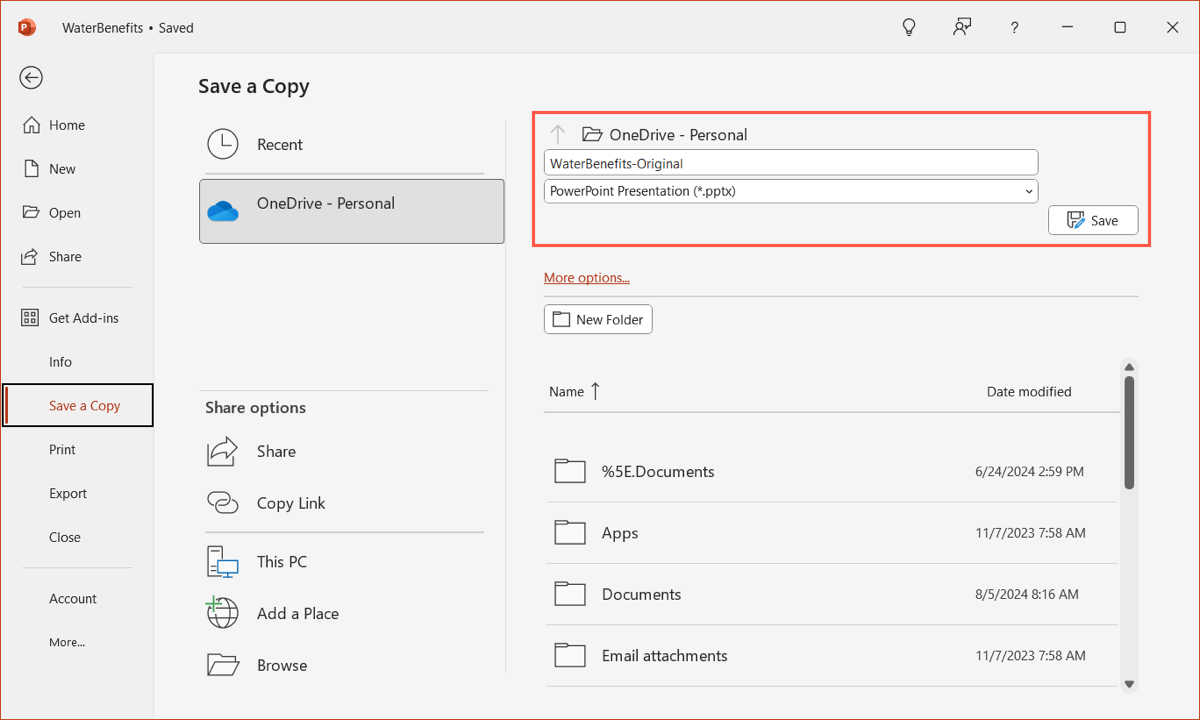
Task: Go to Home via the house icon
Action: point(31,125)
